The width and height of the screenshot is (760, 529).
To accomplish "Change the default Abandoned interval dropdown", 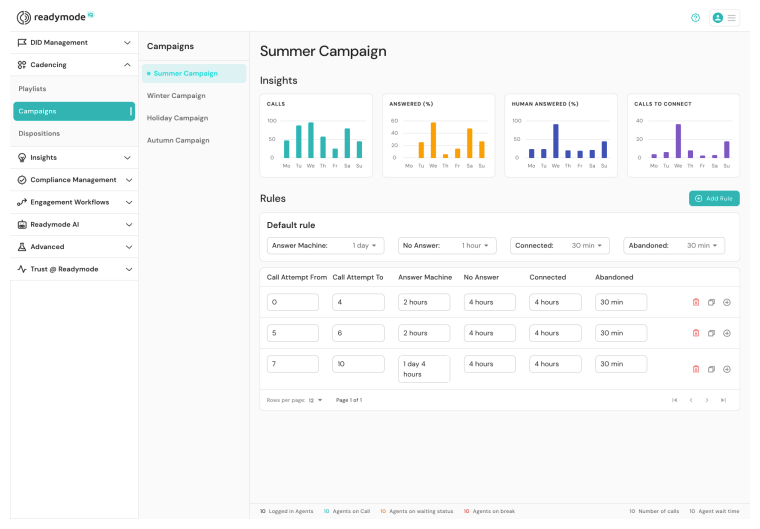I will (x=674, y=245).
